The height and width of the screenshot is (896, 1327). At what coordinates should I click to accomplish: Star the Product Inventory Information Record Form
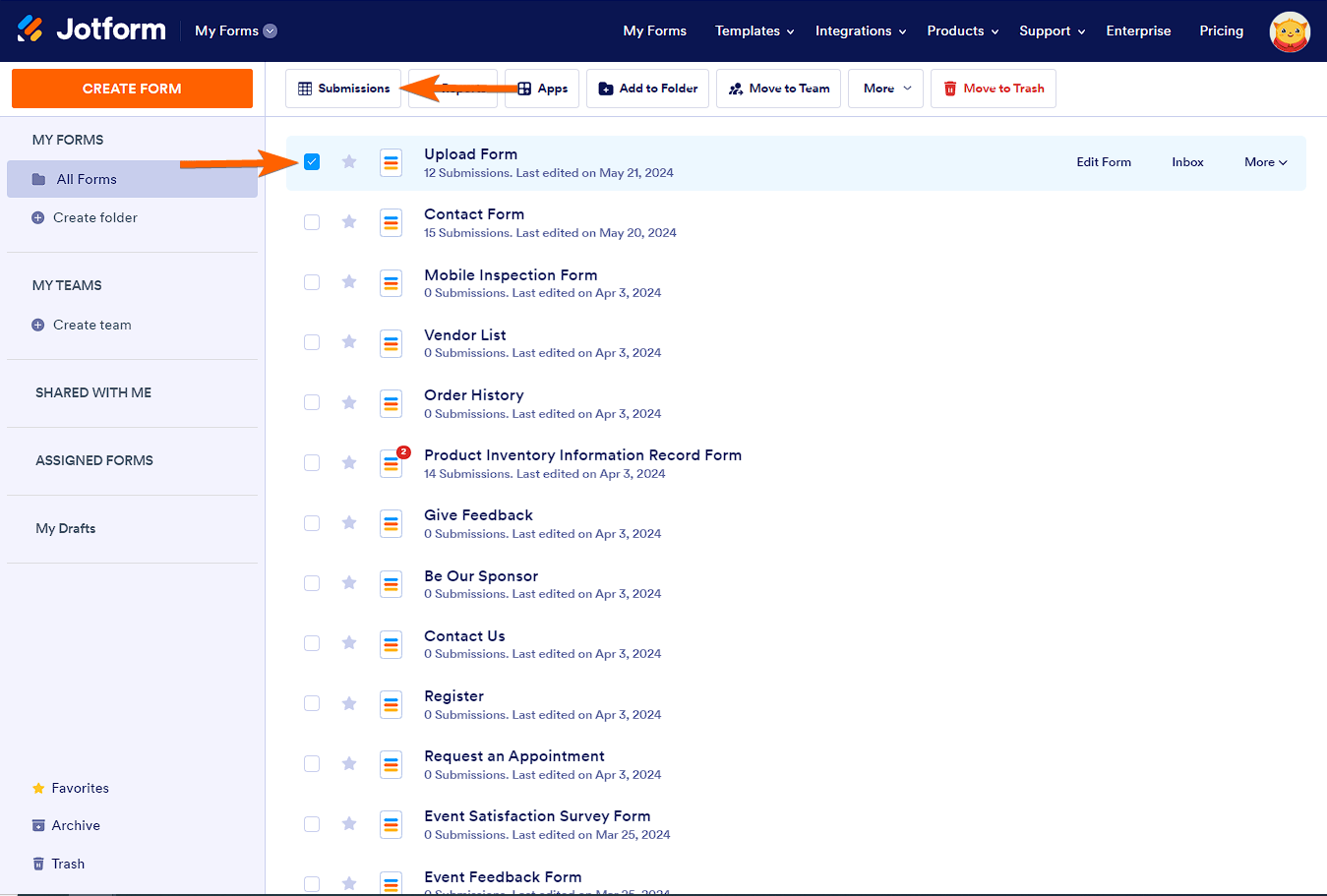[x=349, y=462]
